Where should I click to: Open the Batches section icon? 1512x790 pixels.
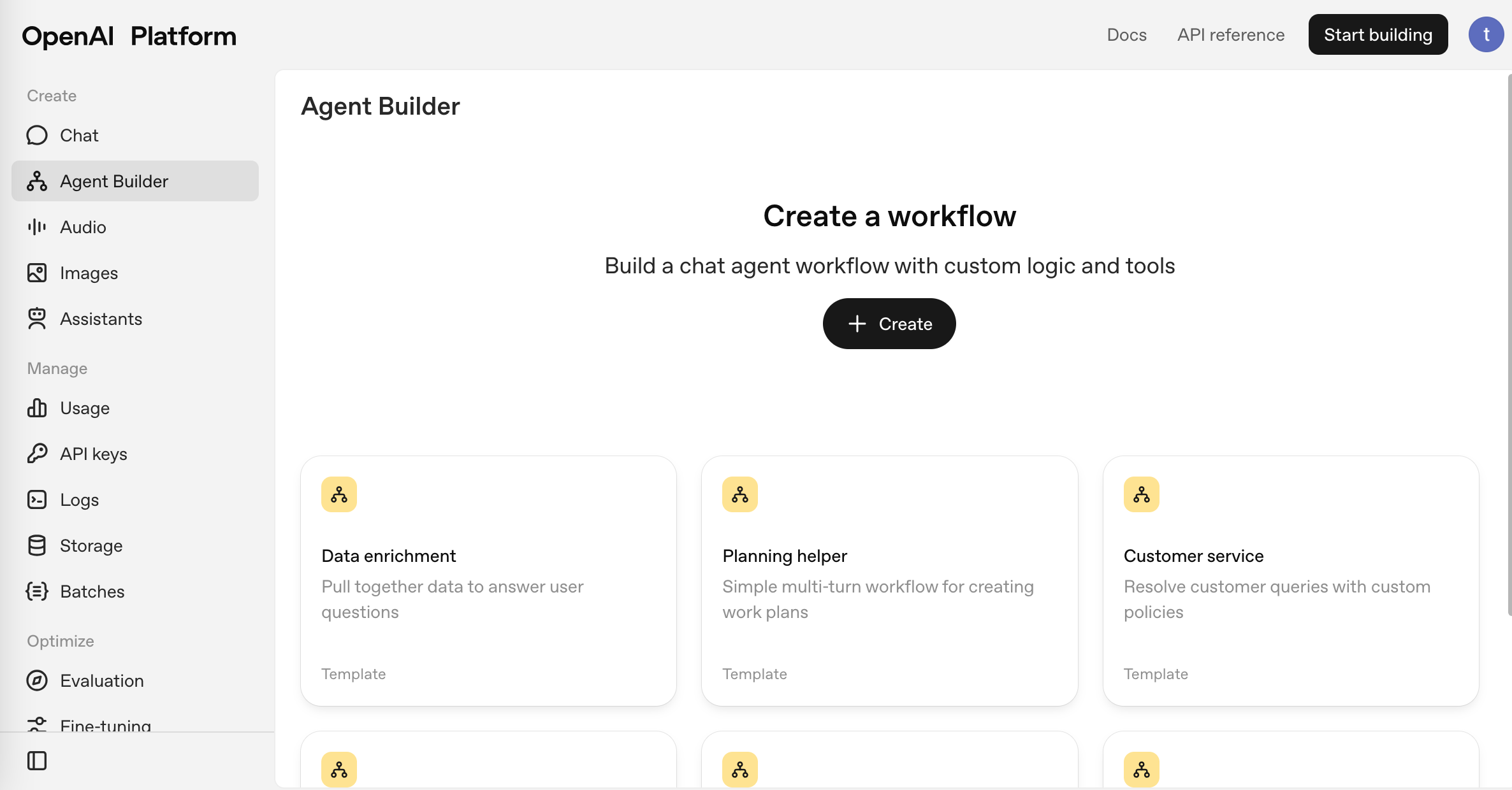click(36, 591)
